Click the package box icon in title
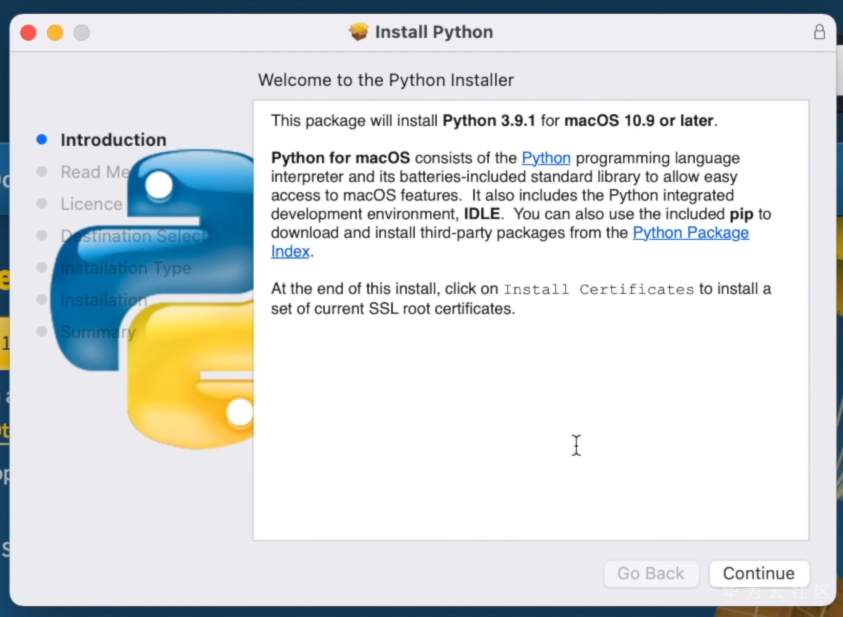Screen dimensions: 843x617 pos(358,32)
